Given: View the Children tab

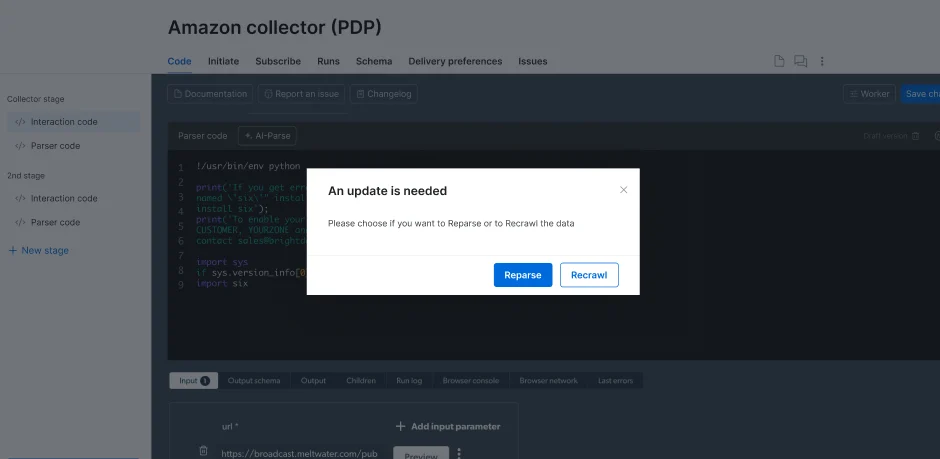Looking at the screenshot, I should [x=361, y=381].
